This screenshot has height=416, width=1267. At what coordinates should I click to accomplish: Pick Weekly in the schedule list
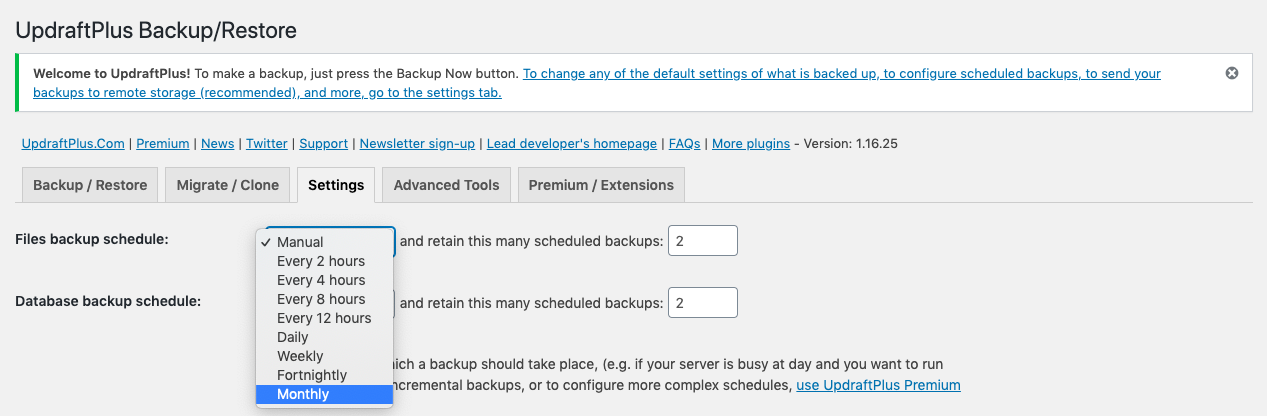[x=300, y=356]
